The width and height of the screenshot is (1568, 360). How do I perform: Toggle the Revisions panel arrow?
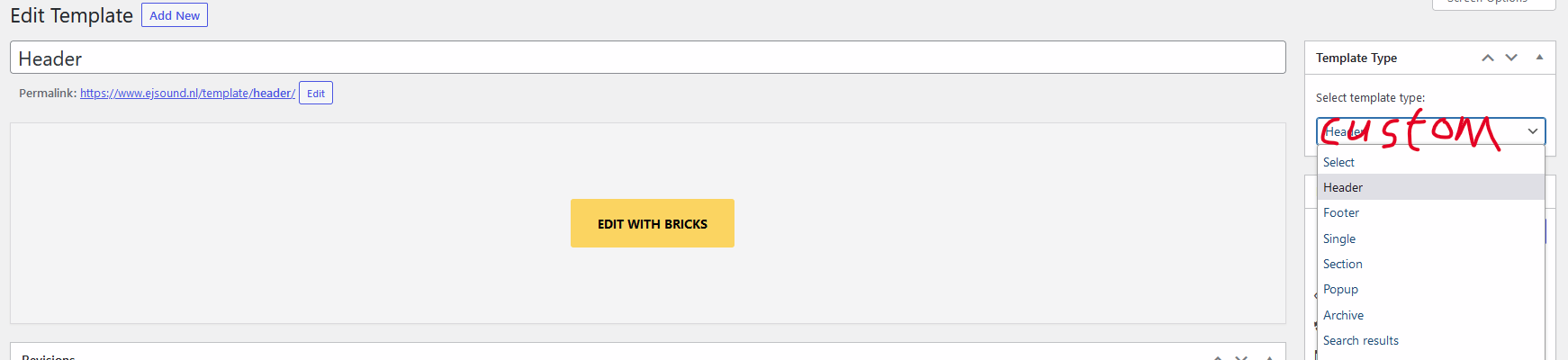pos(1269,357)
